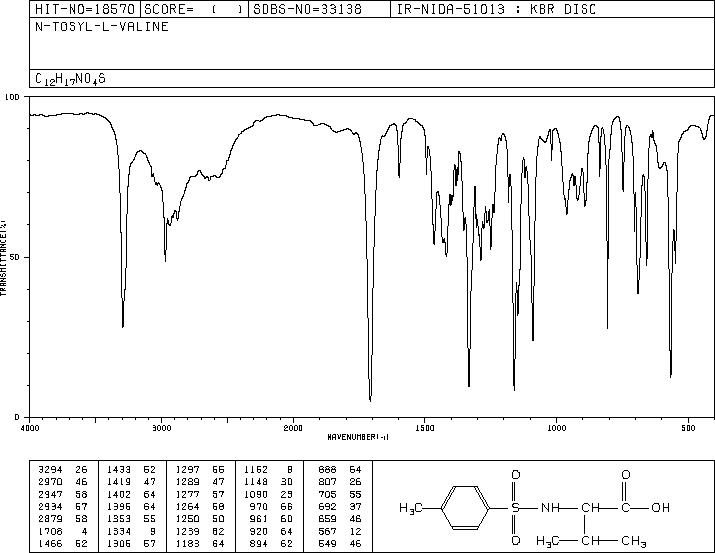The width and height of the screenshot is (715, 553).
Task: Click the 100 label on transmittance axis
Action: (12, 97)
